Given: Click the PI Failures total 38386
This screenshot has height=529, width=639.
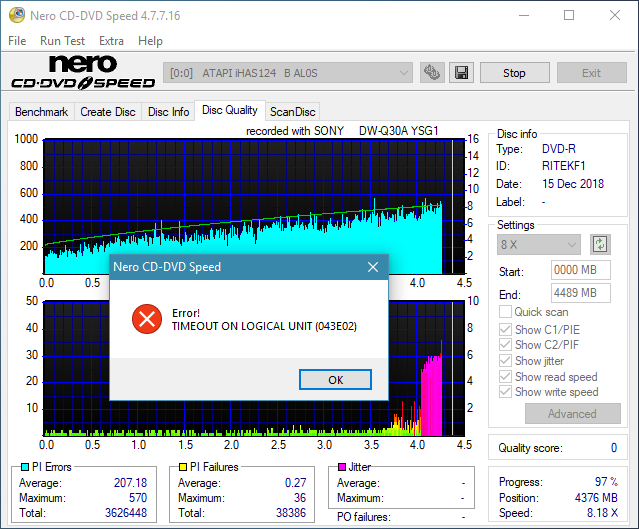Looking at the screenshot, I should tap(291, 513).
